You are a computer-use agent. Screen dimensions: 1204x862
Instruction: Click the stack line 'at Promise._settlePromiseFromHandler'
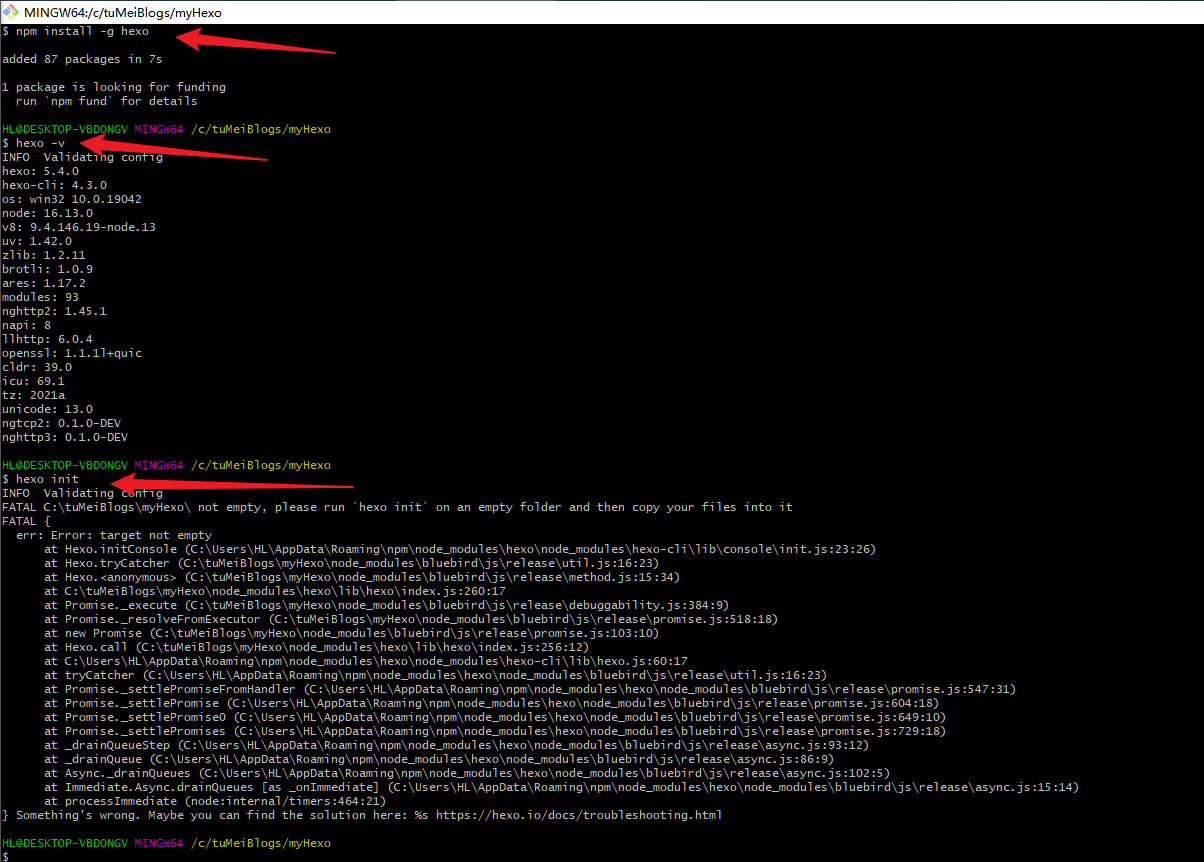(x=530, y=689)
